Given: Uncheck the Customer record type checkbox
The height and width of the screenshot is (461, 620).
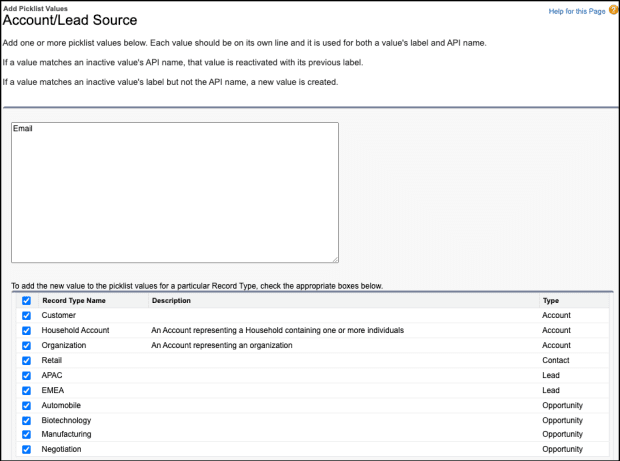Looking at the screenshot, I should (26, 315).
